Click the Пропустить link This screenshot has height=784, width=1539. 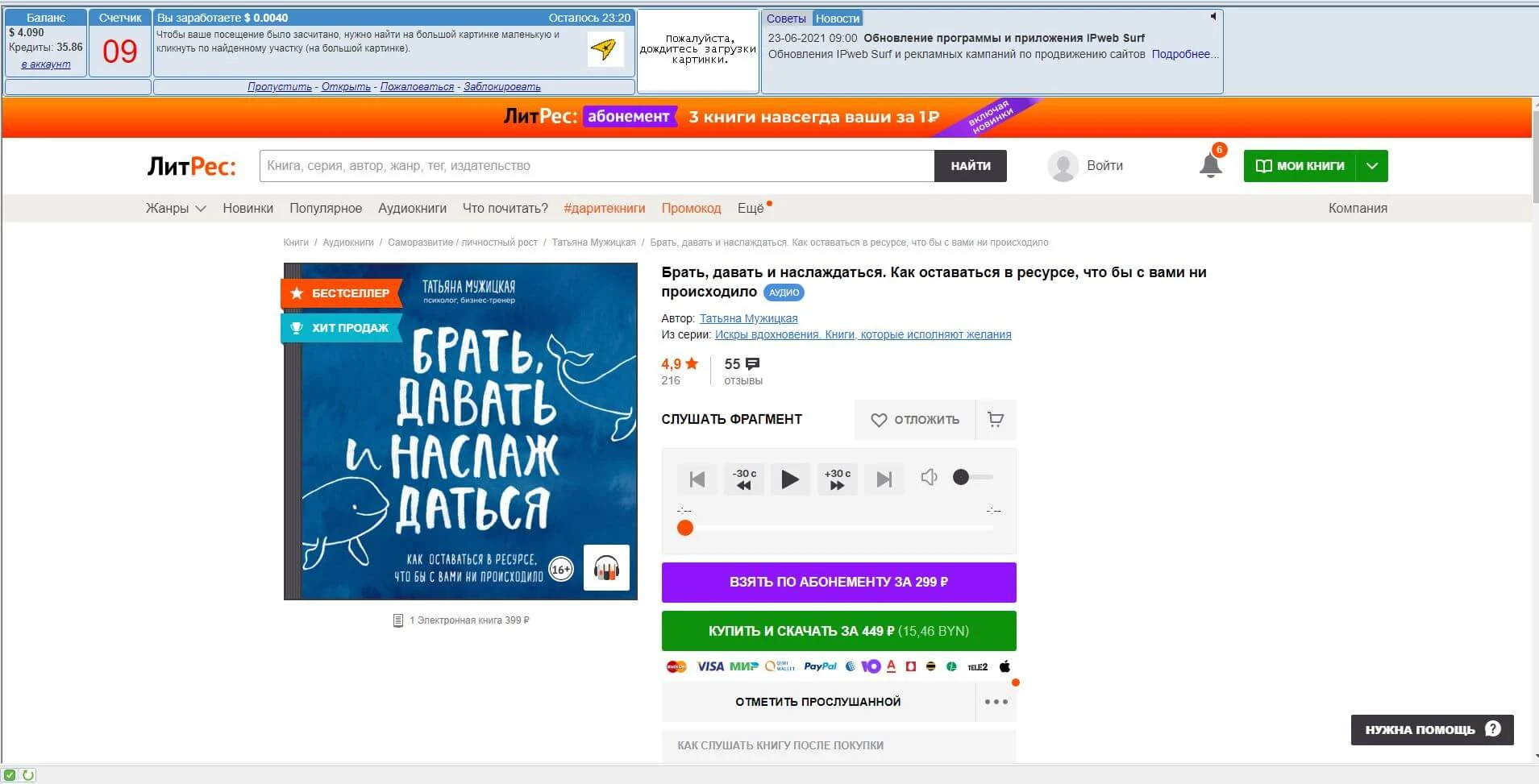pos(279,86)
